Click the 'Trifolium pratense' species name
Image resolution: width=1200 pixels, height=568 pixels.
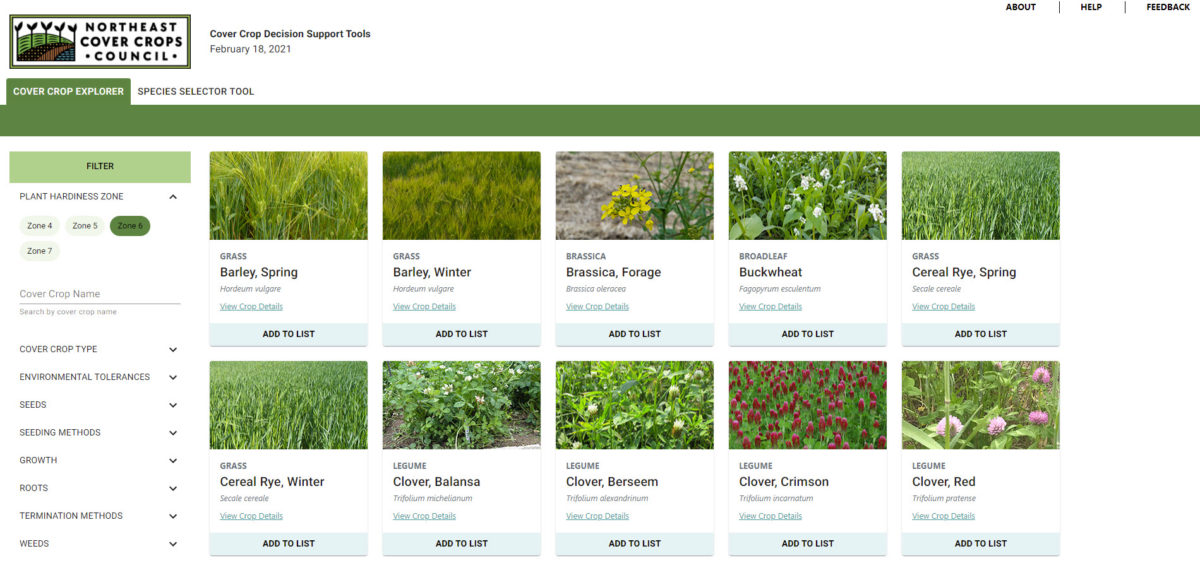point(944,498)
